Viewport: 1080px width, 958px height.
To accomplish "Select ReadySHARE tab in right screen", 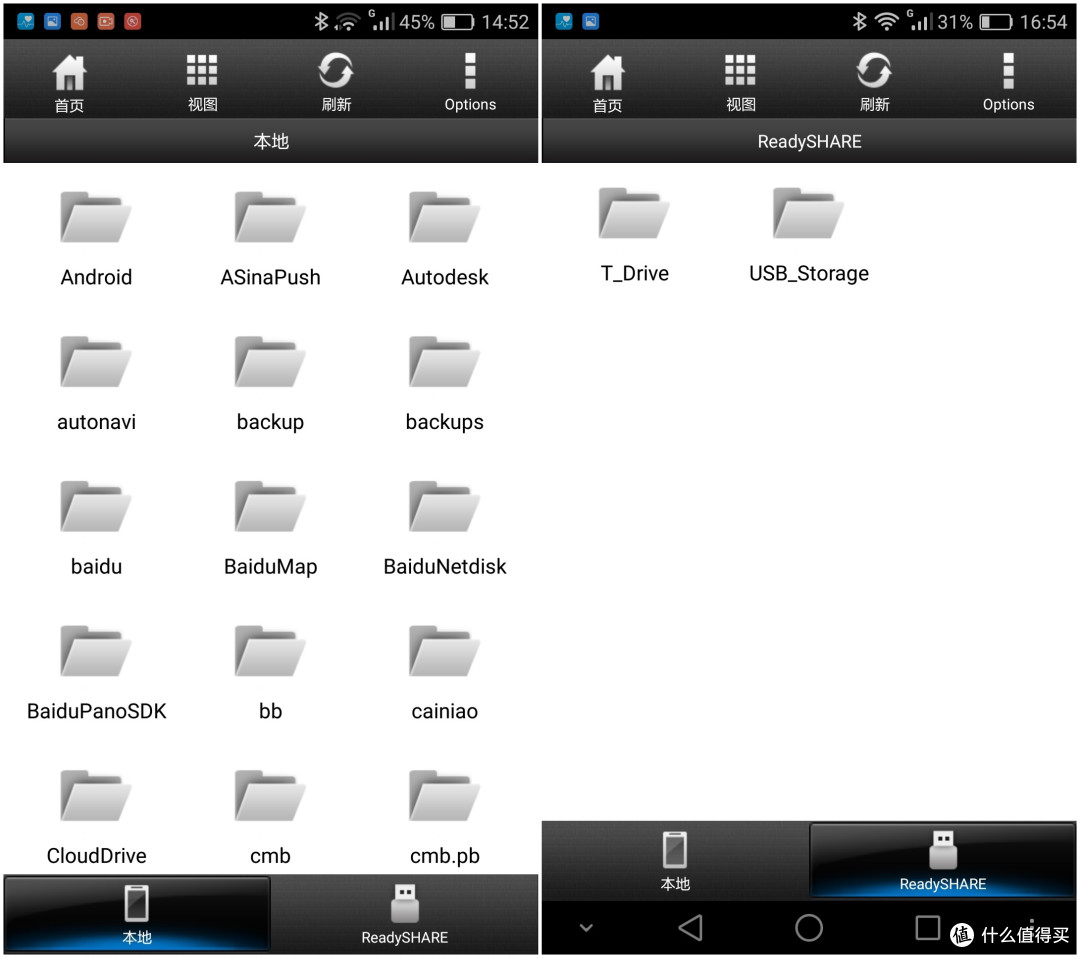I will [943, 861].
